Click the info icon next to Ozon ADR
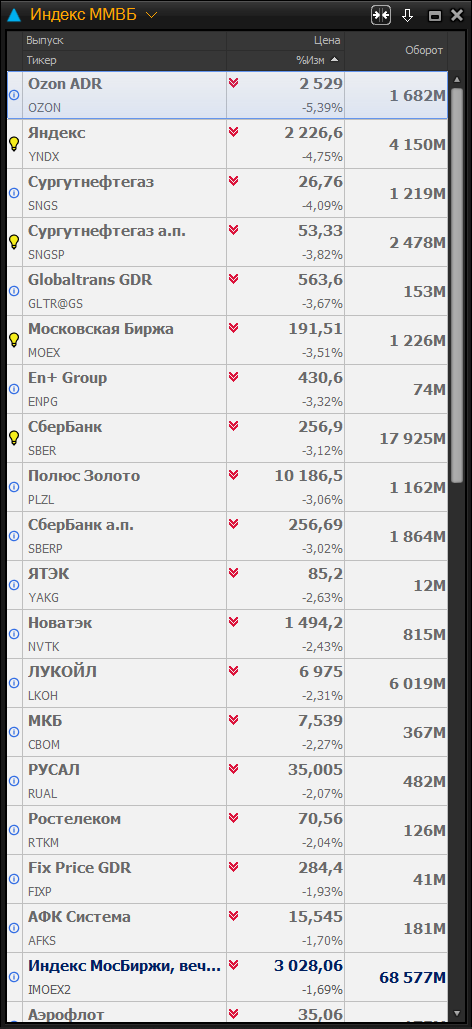The width and height of the screenshot is (472, 1029). tap(14, 95)
